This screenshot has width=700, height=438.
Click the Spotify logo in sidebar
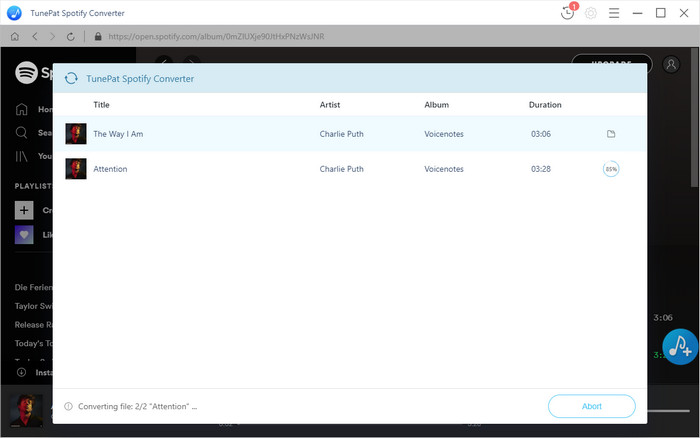[26, 72]
